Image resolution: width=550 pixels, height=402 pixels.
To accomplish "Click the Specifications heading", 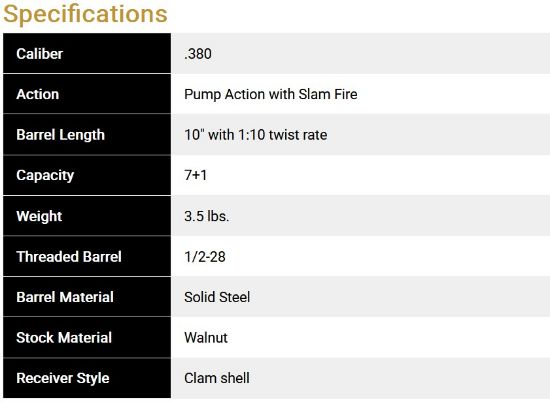I will pos(85,14).
